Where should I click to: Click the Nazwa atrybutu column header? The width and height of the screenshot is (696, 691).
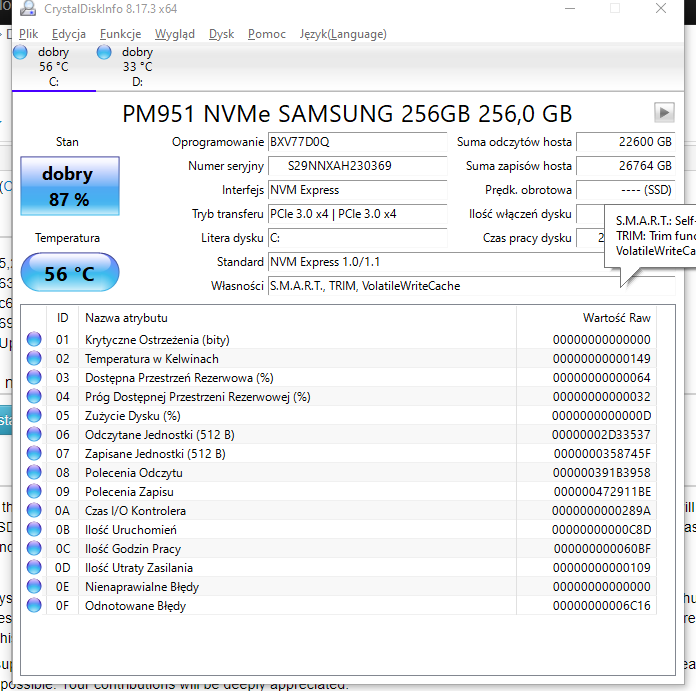(297, 318)
